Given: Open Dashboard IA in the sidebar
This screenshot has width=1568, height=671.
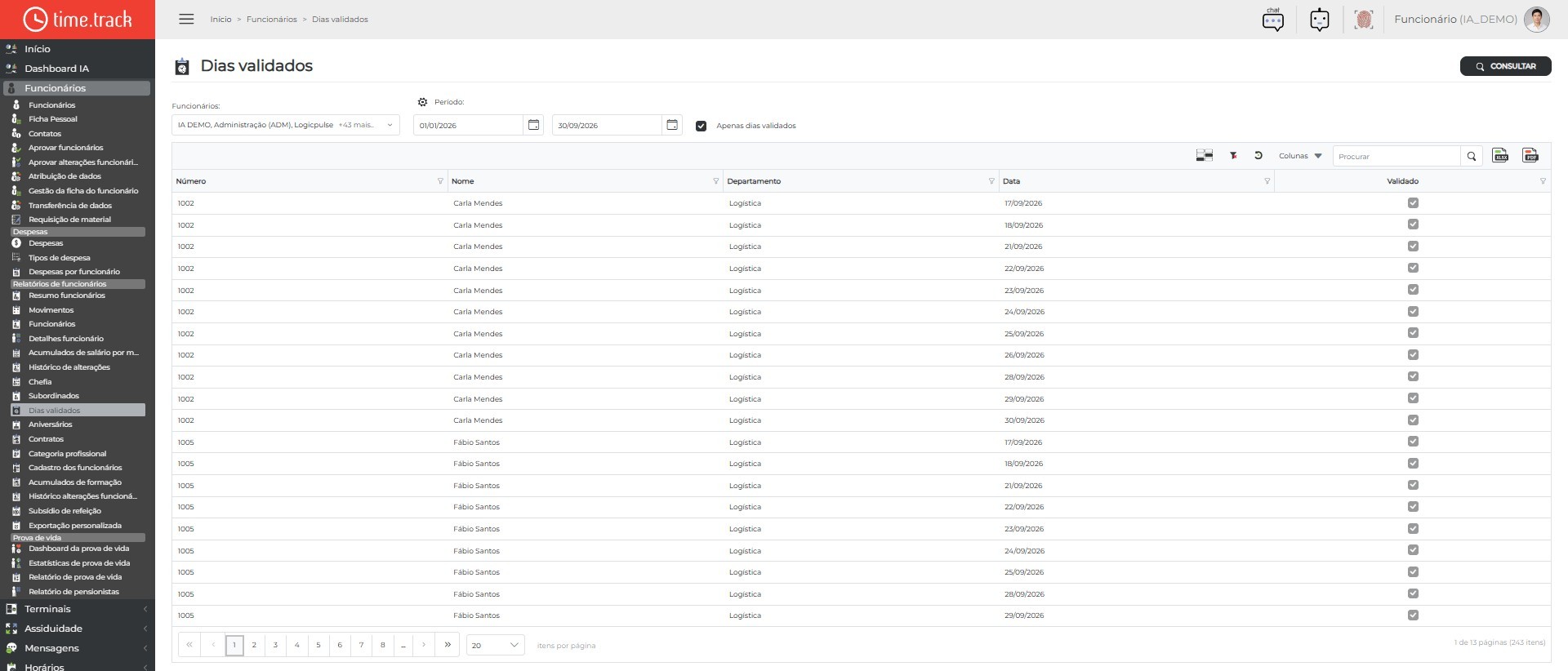Looking at the screenshot, I should click(x=56, y=69).
